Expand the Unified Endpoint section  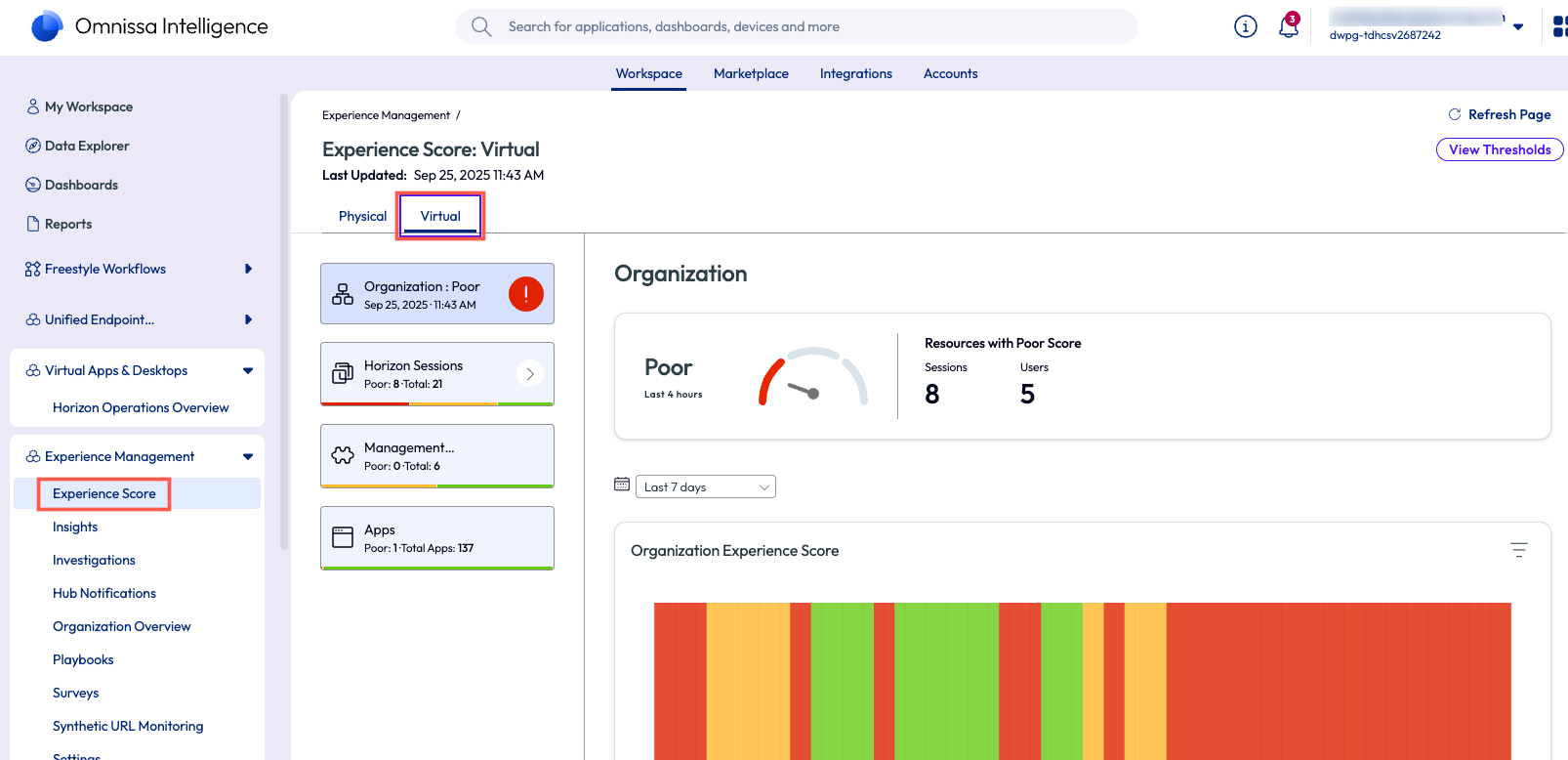[248, 319]
